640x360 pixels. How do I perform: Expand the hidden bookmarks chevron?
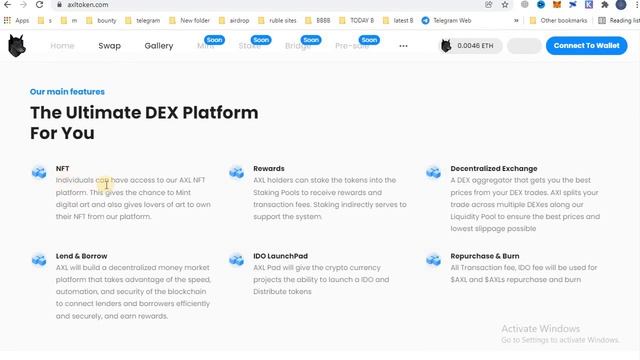516,20
